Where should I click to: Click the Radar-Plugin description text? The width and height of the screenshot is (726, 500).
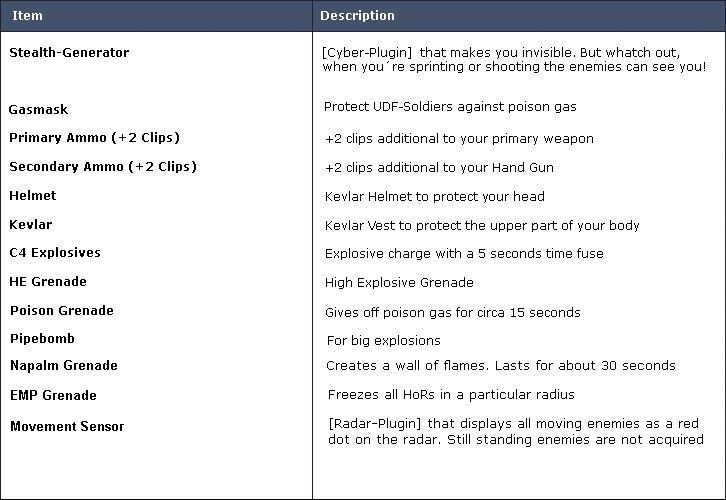516,431
